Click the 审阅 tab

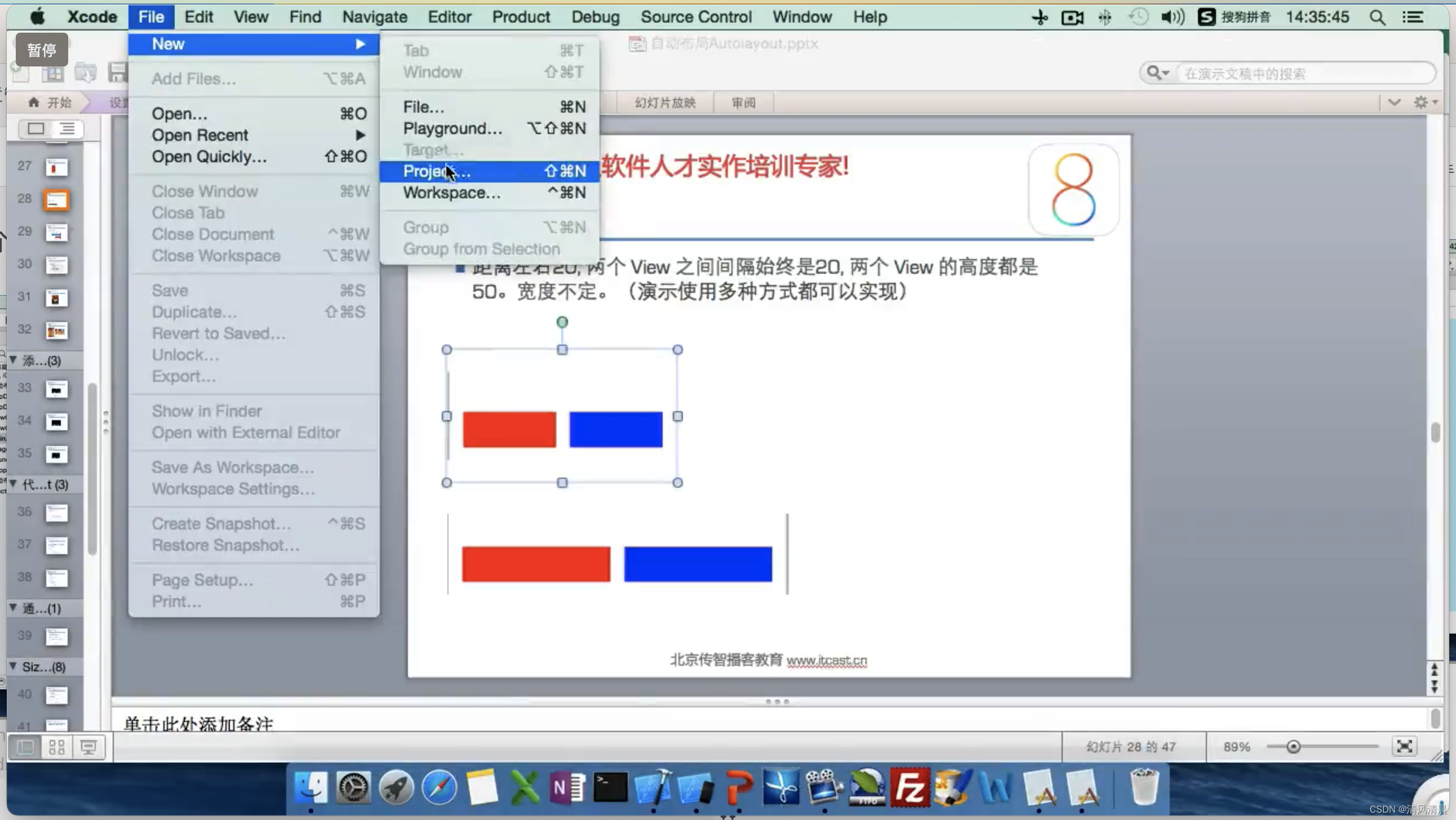pyautogui.click(x=744, y=102)
